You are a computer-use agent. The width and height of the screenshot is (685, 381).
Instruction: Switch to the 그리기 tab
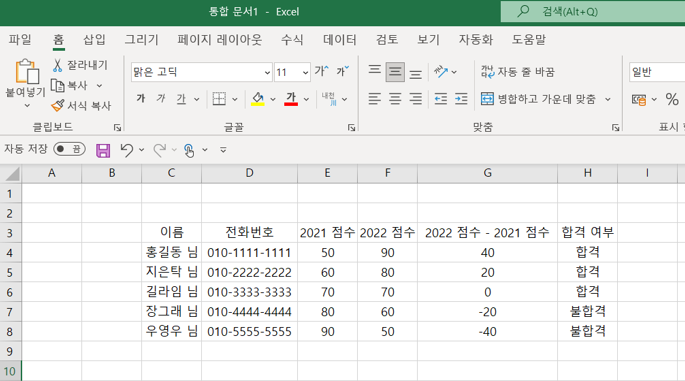coord(142,40)
